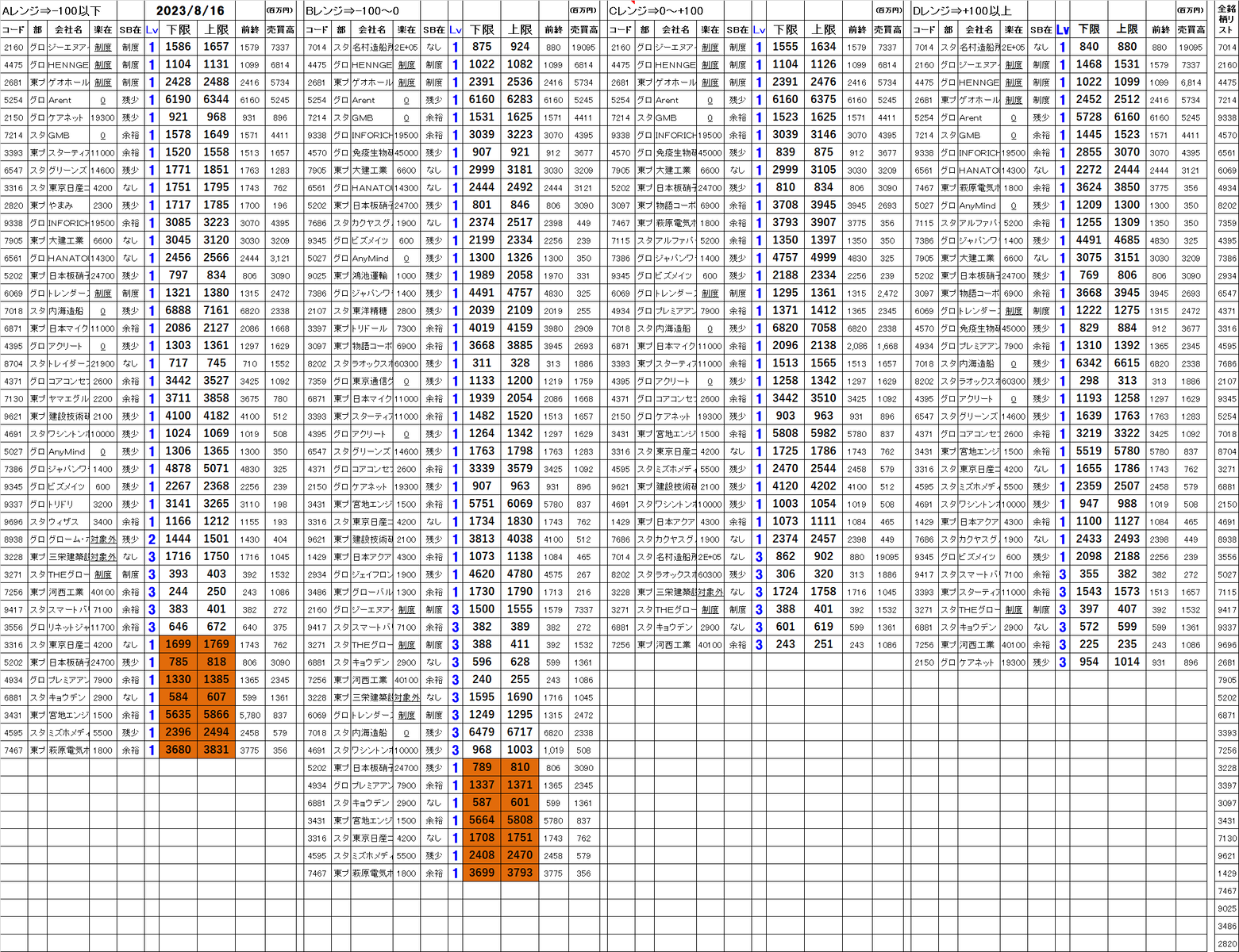This screenshot has height=952, width=1239.
Task: Click company name トリドール
Action: point(371,328)
